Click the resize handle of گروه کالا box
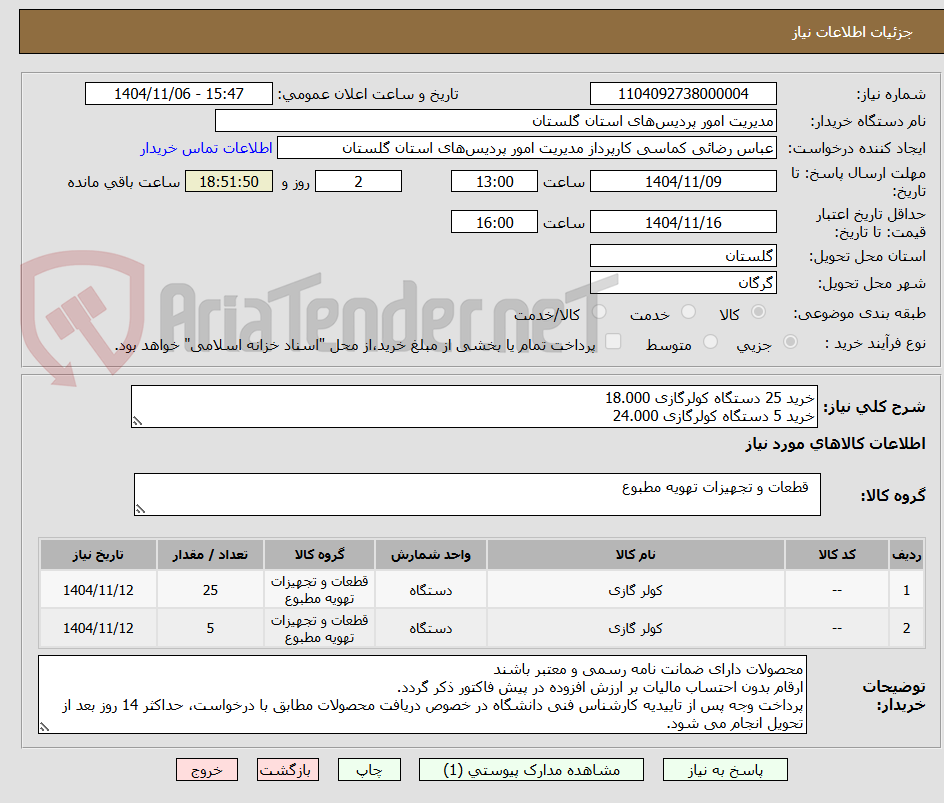Viewport: 944px width, 803px height. tap(140, 509)
